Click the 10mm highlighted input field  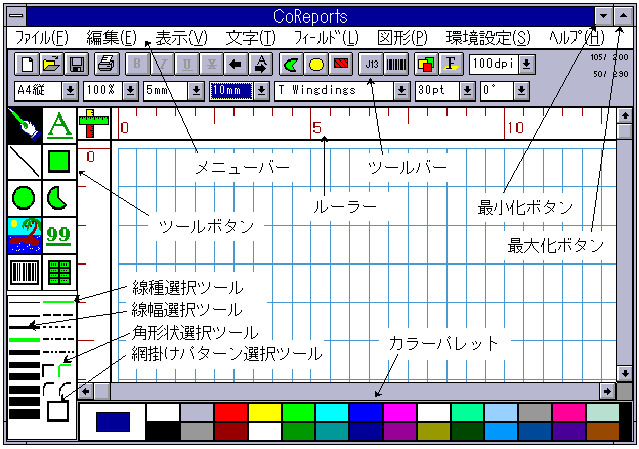tap(231, 91)
